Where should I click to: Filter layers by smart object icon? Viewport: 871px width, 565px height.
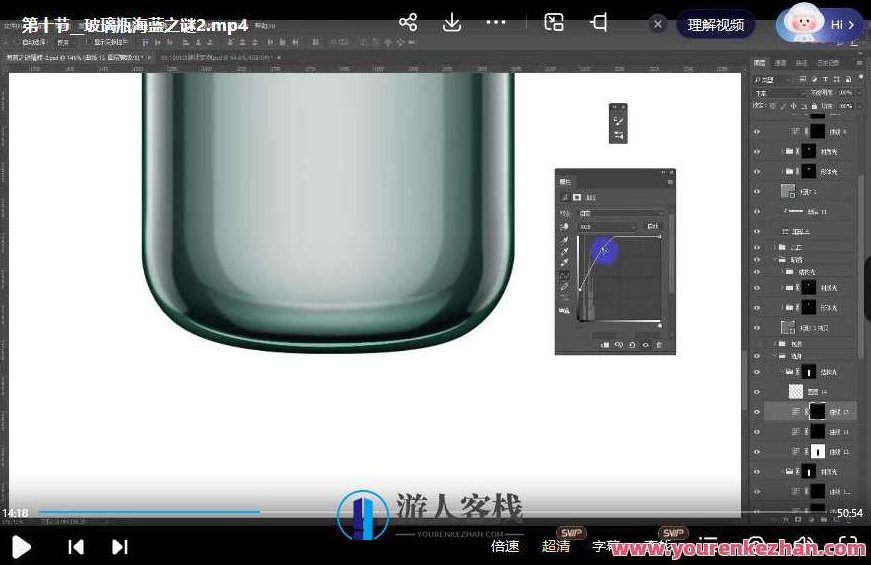pyautogui.click(x=848, y=79)
